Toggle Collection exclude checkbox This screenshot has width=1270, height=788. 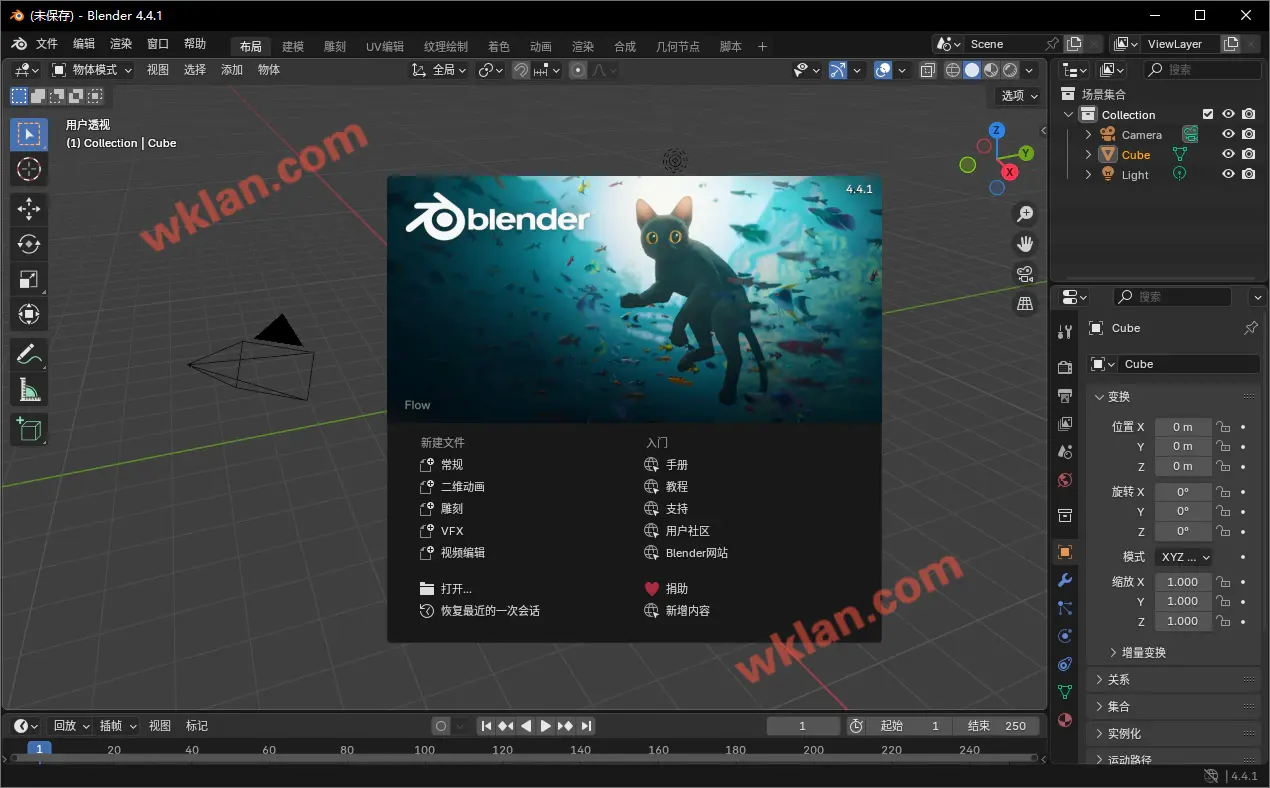tap(1208, 114)
